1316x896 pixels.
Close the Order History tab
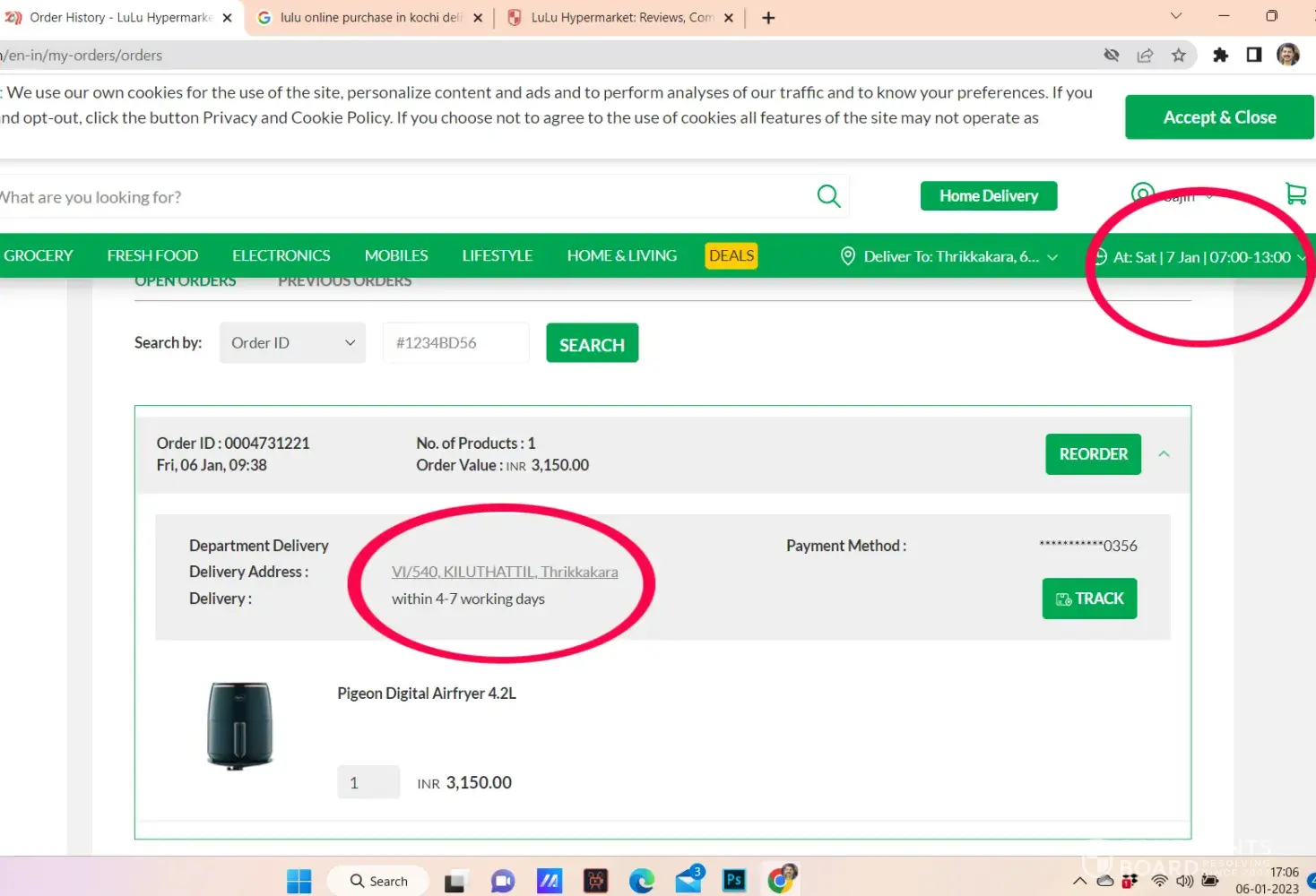227,18
